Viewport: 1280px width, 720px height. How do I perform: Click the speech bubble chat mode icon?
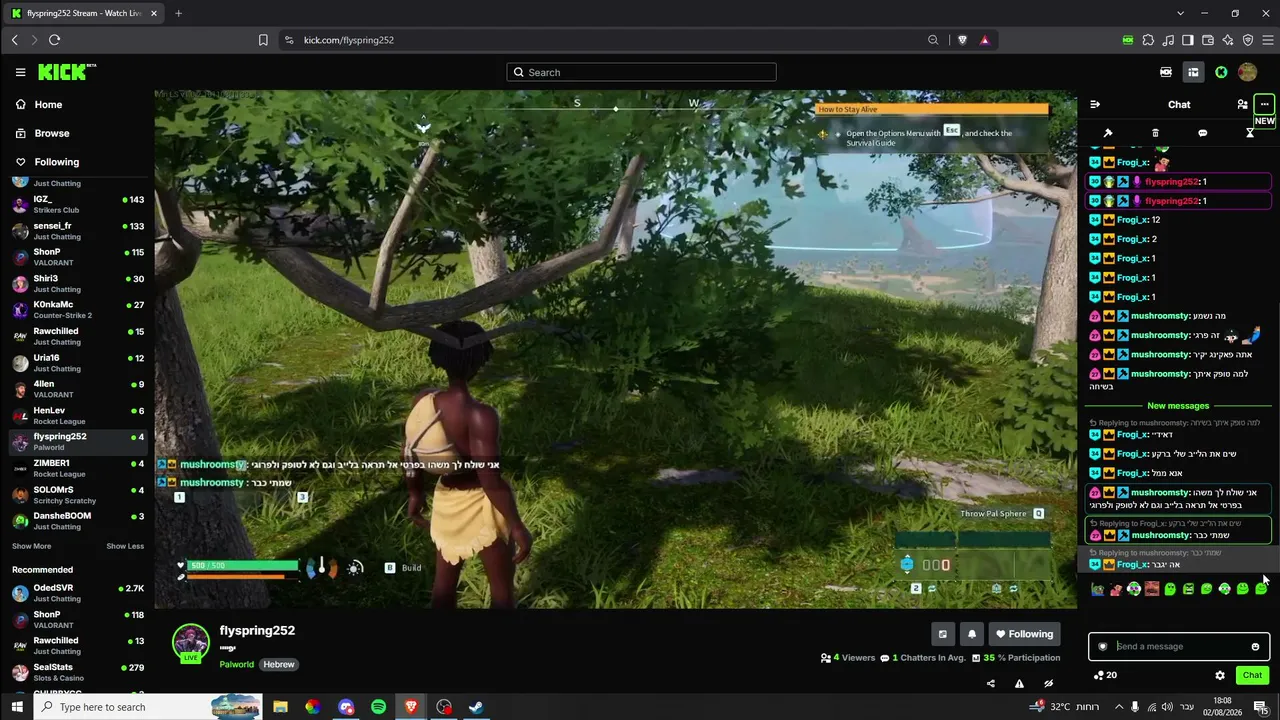pos(1202,133)
